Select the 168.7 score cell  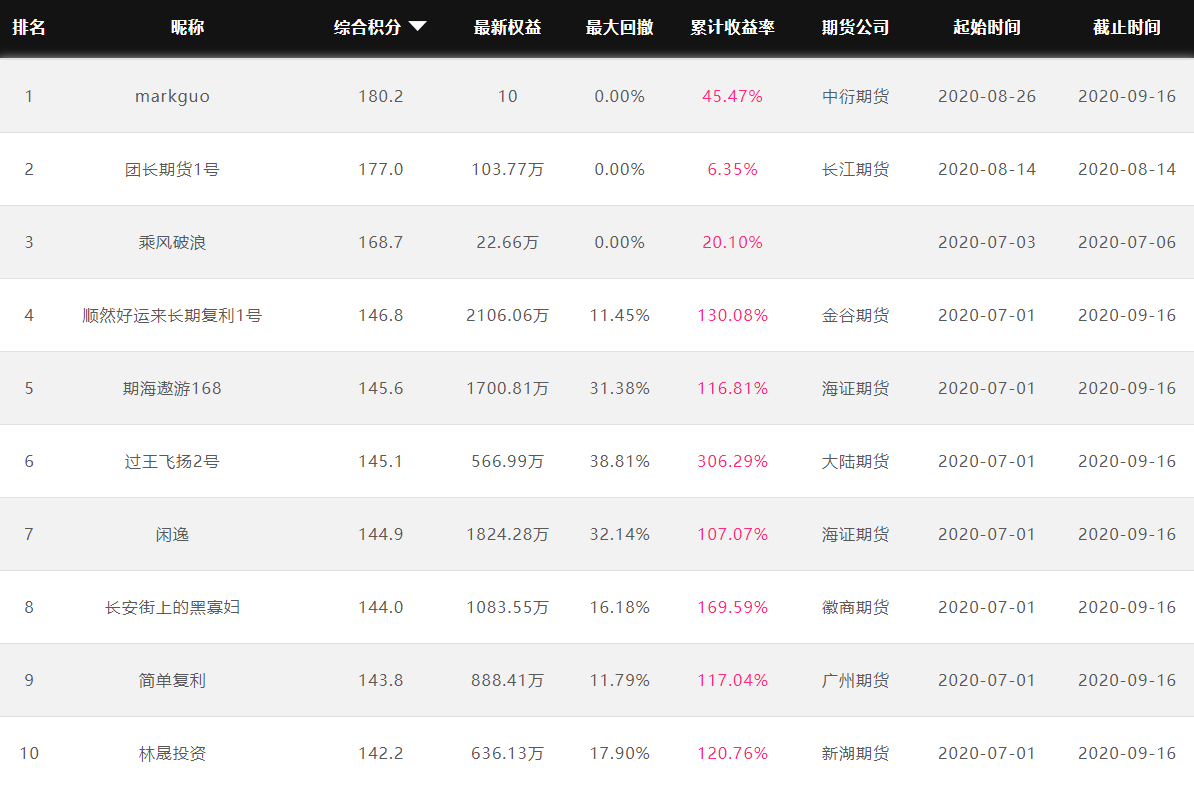coord(381,243)
